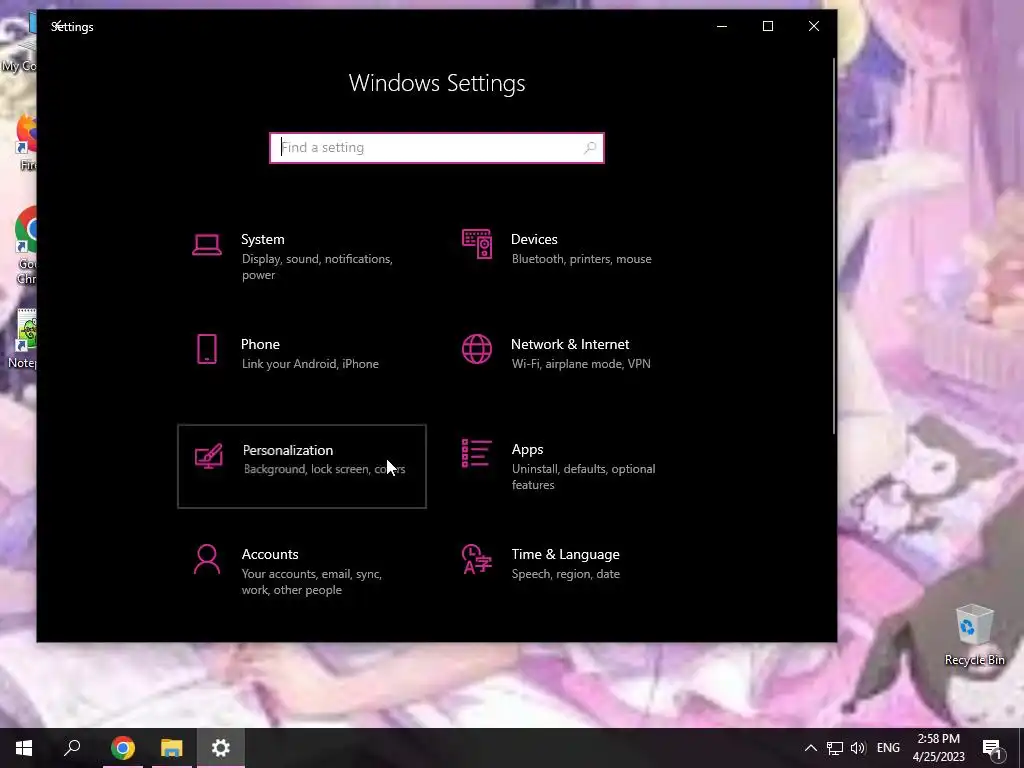
Task: Open Time & Language settings title
Action: pyautogui.click(x=566, y=554)
